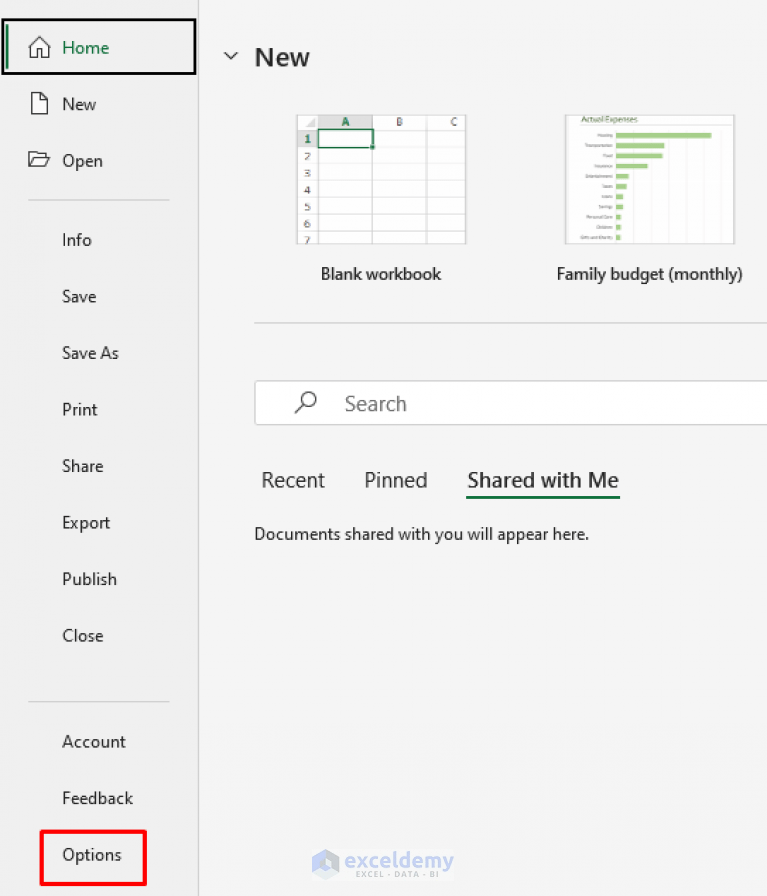Viewport: 767px width, 896px height.
Task: Open the Family budget (monthly) template preview
Action: (x=649, y=179)
